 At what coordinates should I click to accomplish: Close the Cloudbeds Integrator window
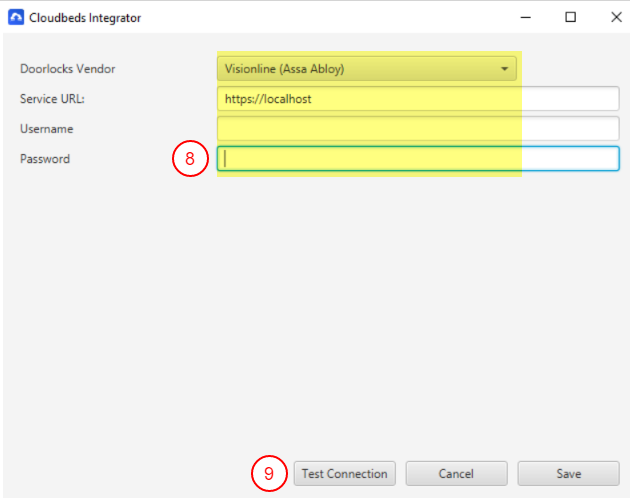tap(615, 17)
